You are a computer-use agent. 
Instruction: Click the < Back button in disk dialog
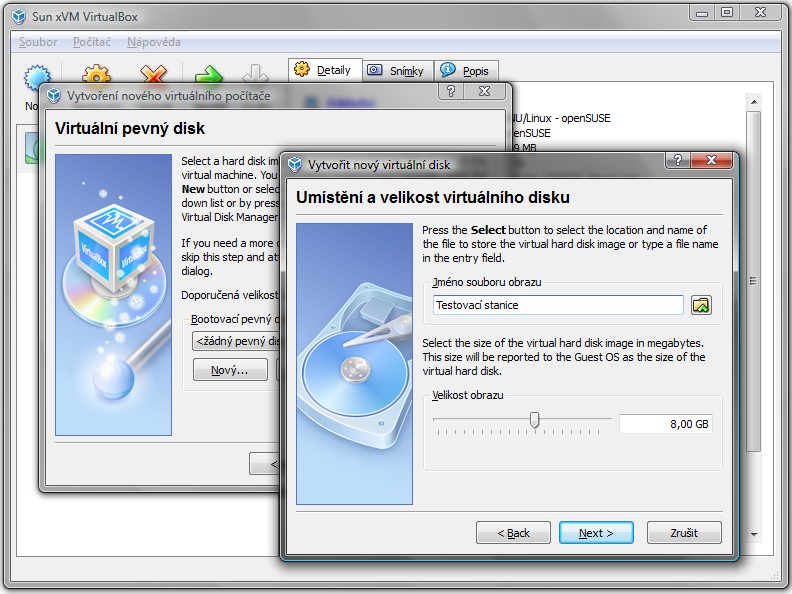pos(513,533)
